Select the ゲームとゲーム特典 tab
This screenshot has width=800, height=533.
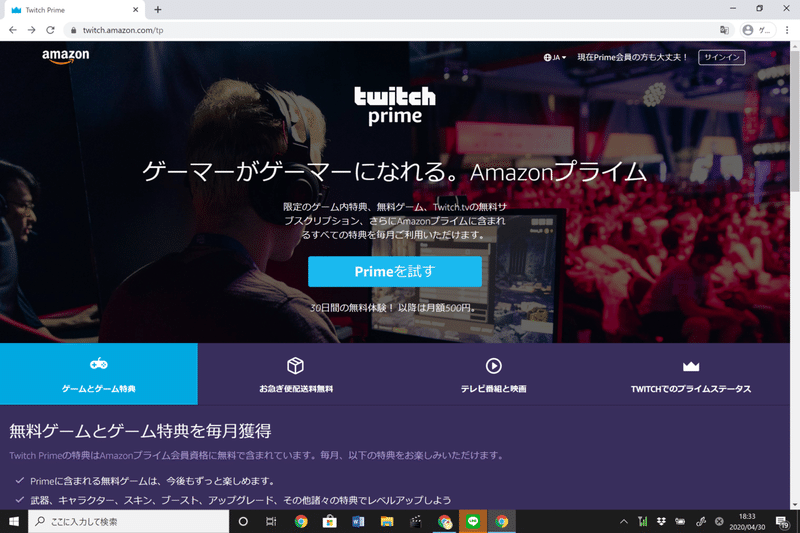pos(98,374)
